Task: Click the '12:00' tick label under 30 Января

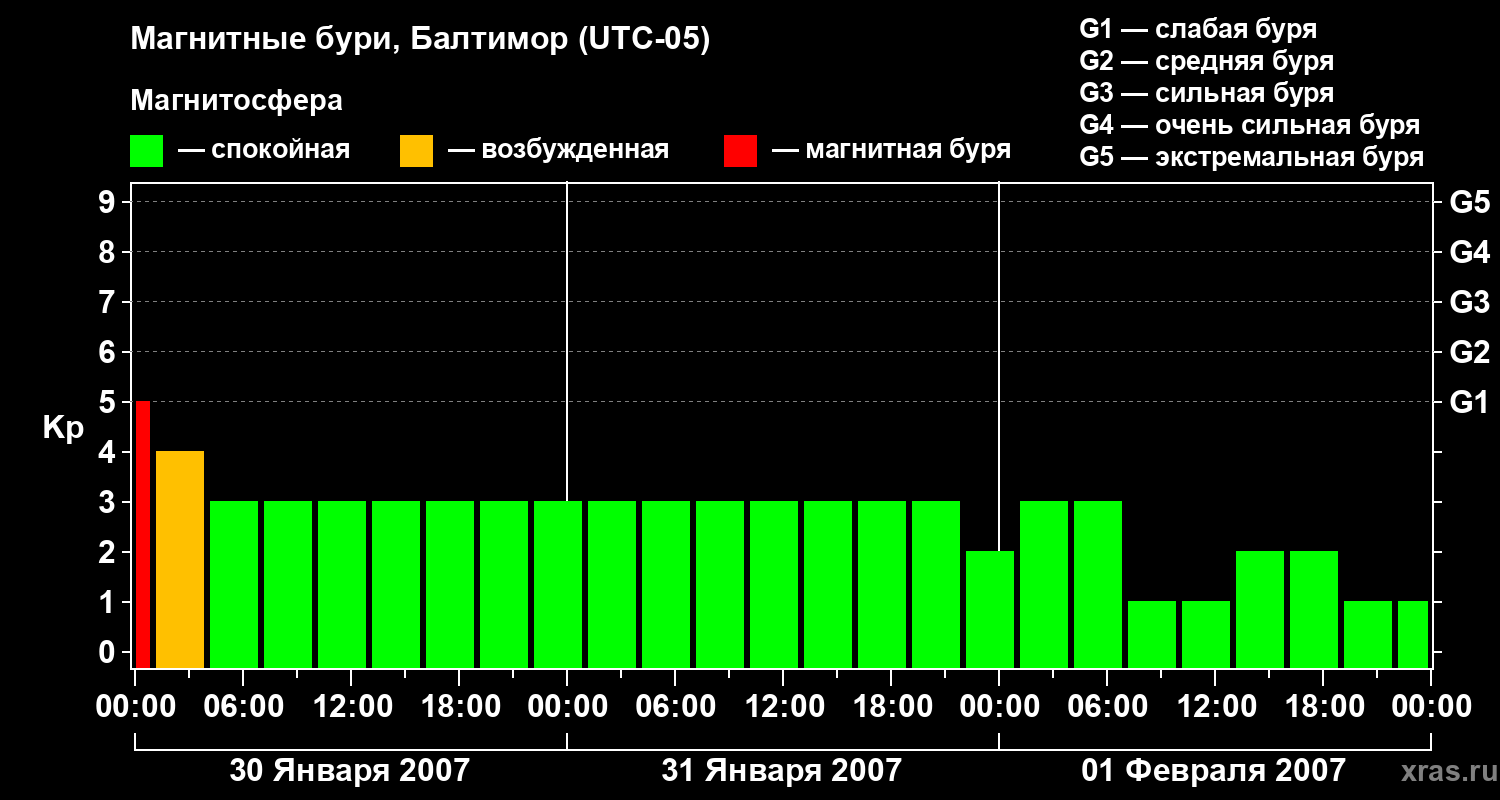Action: point(352,707)
